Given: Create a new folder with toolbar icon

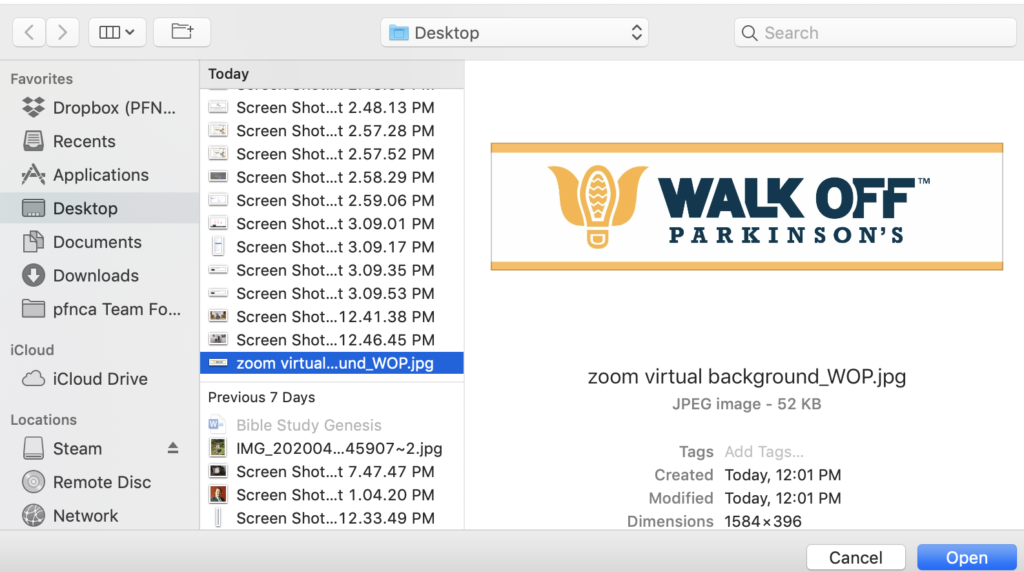Looking at the screenshot, I should click(182, 32).
